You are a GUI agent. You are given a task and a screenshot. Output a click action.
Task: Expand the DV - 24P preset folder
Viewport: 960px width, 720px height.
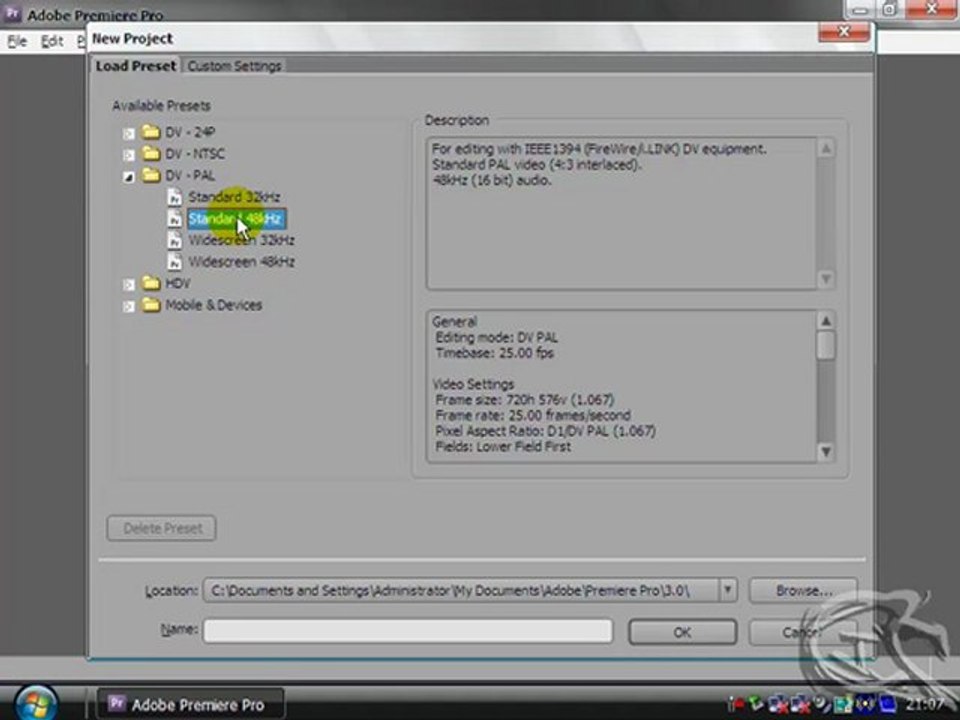point(129,133)
